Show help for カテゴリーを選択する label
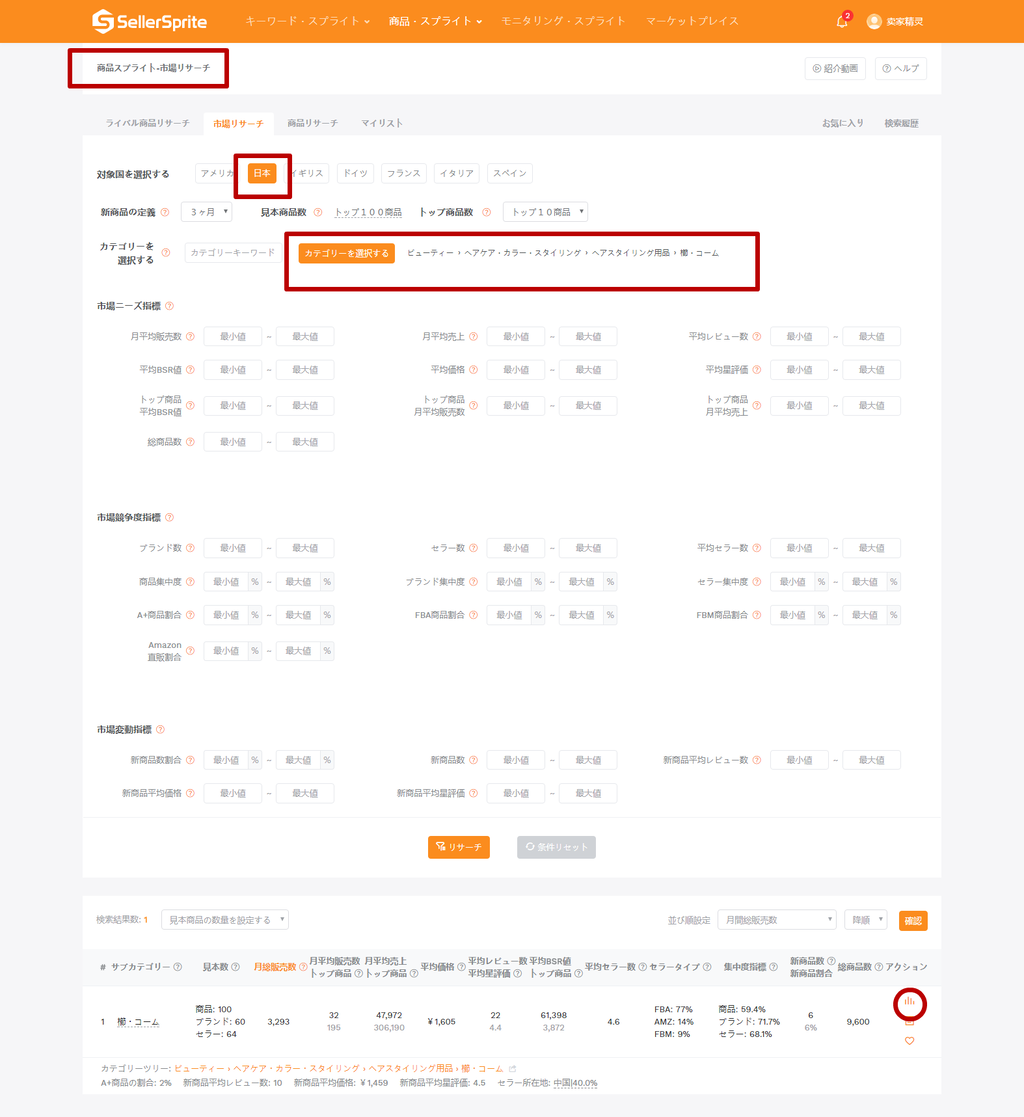The height and width of the screenshot is (1117, 1024). pos(165,253)
